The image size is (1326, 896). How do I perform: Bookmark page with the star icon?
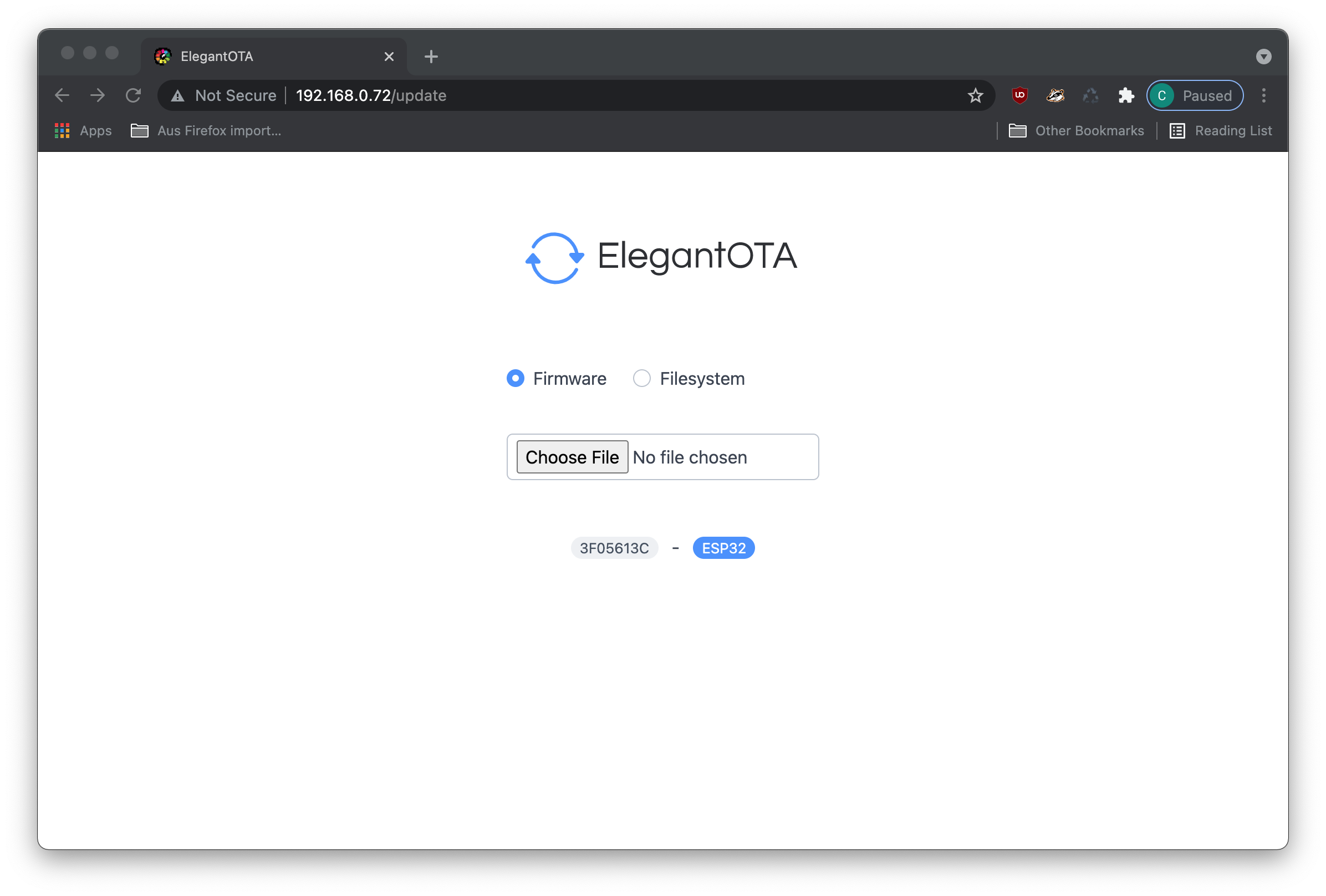click(x=975, y=95)
